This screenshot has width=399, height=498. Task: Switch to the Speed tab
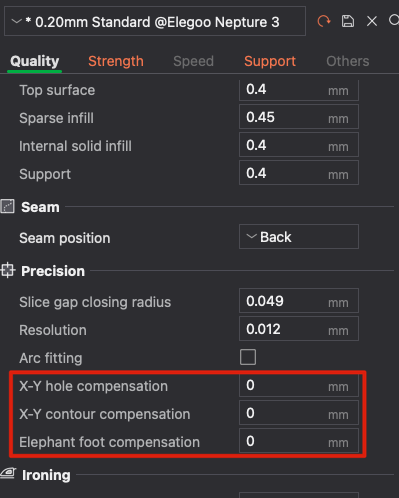click(x=193, y=61)
